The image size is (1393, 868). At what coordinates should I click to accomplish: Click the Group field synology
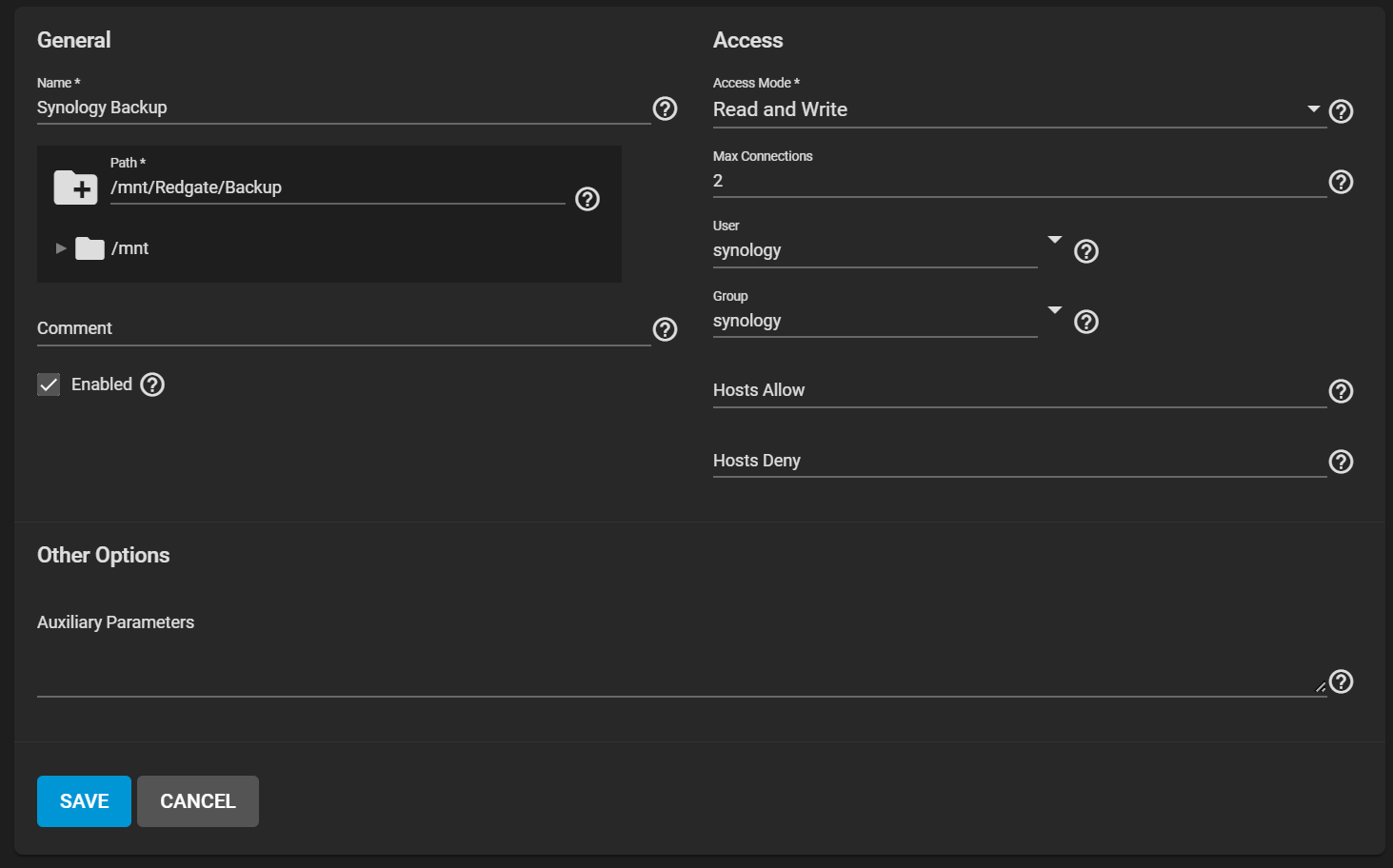coord(875,321)
